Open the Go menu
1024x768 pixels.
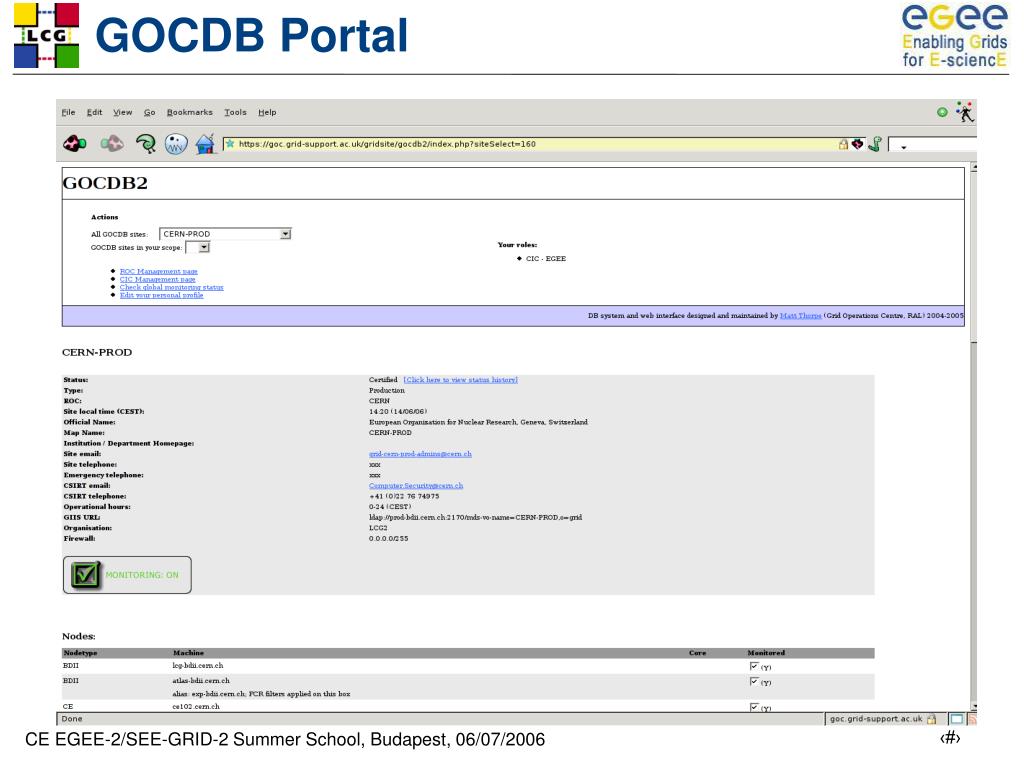pyautogui.click(x=150, y=112)
